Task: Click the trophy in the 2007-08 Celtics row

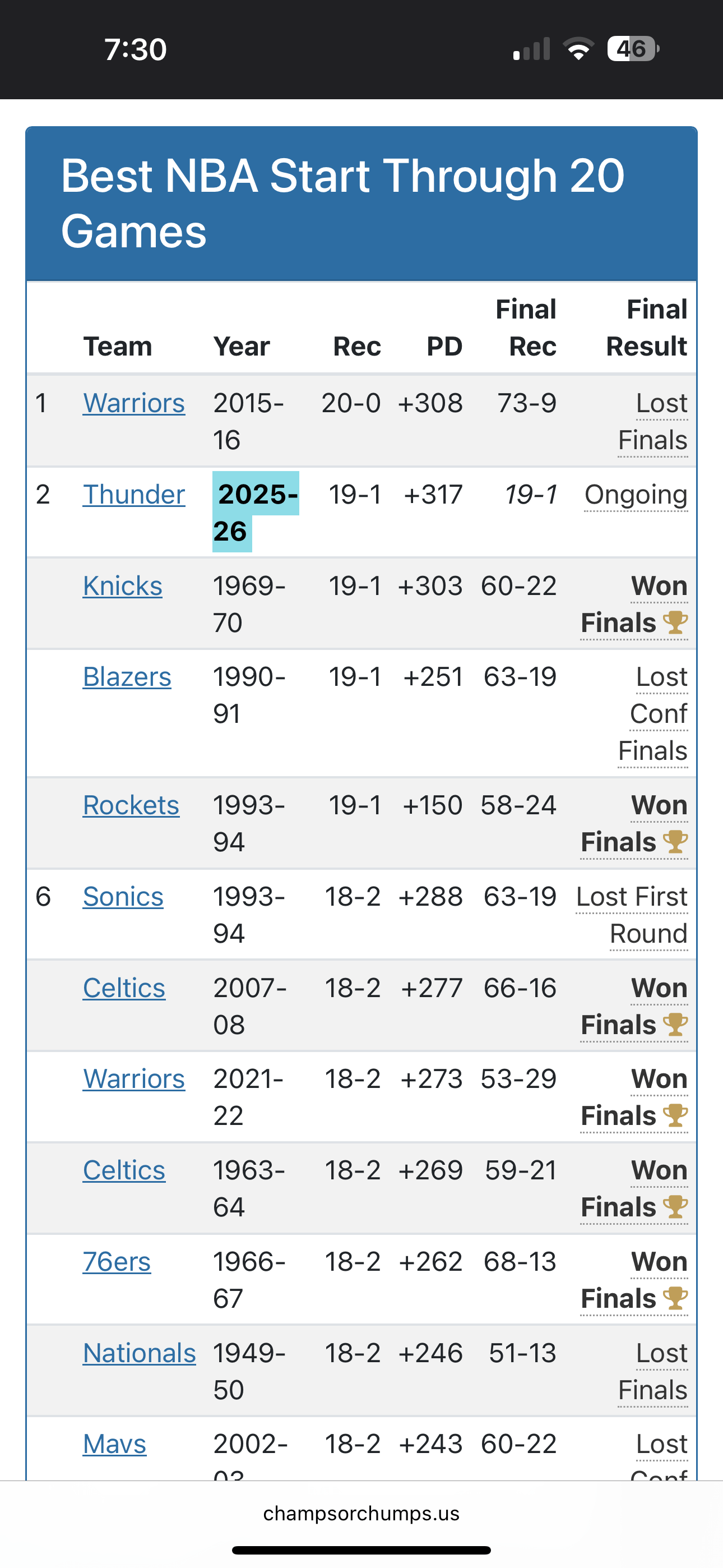Action: click(x=675, y=1025)
